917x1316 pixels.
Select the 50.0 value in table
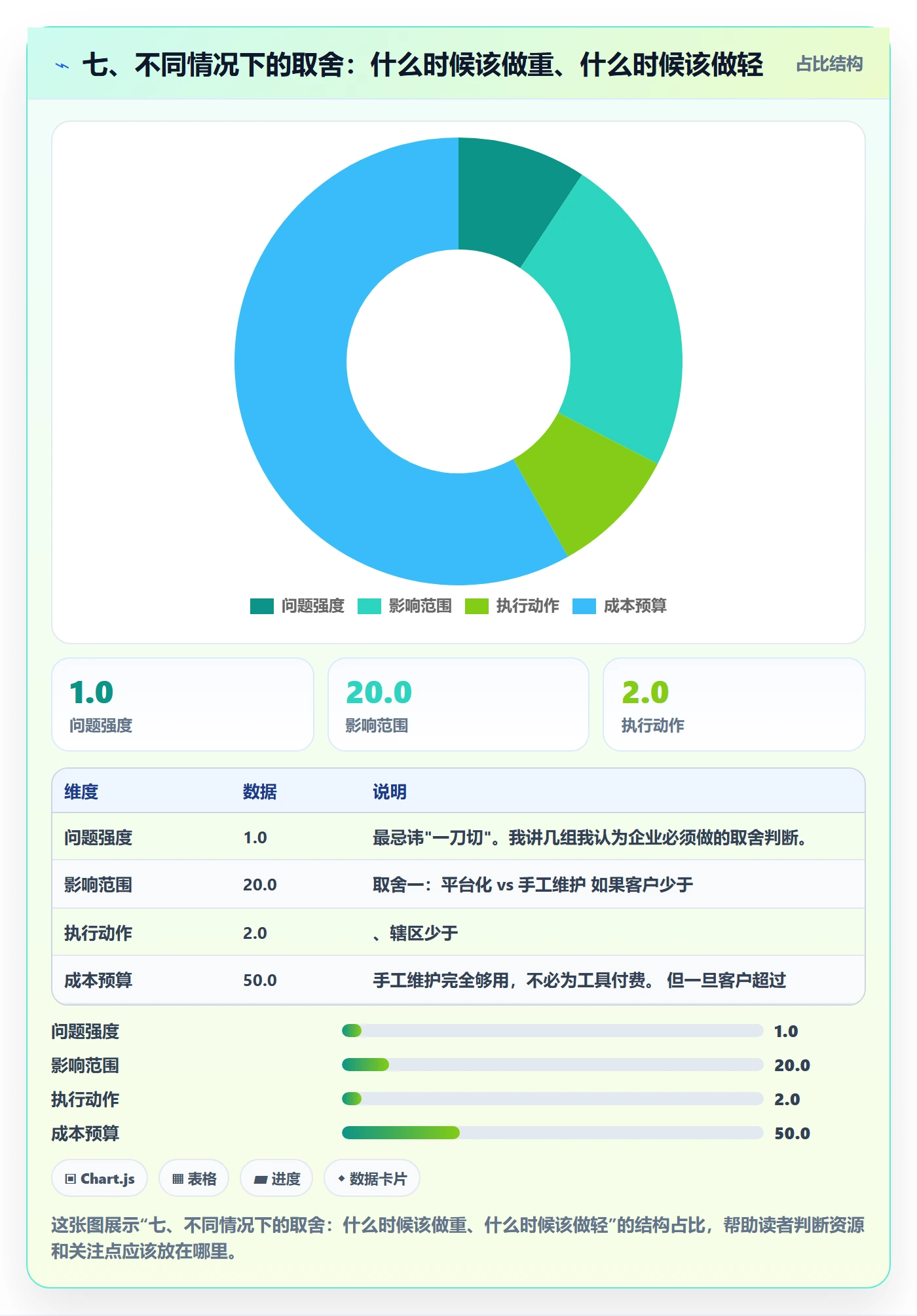tap(260, 980)
